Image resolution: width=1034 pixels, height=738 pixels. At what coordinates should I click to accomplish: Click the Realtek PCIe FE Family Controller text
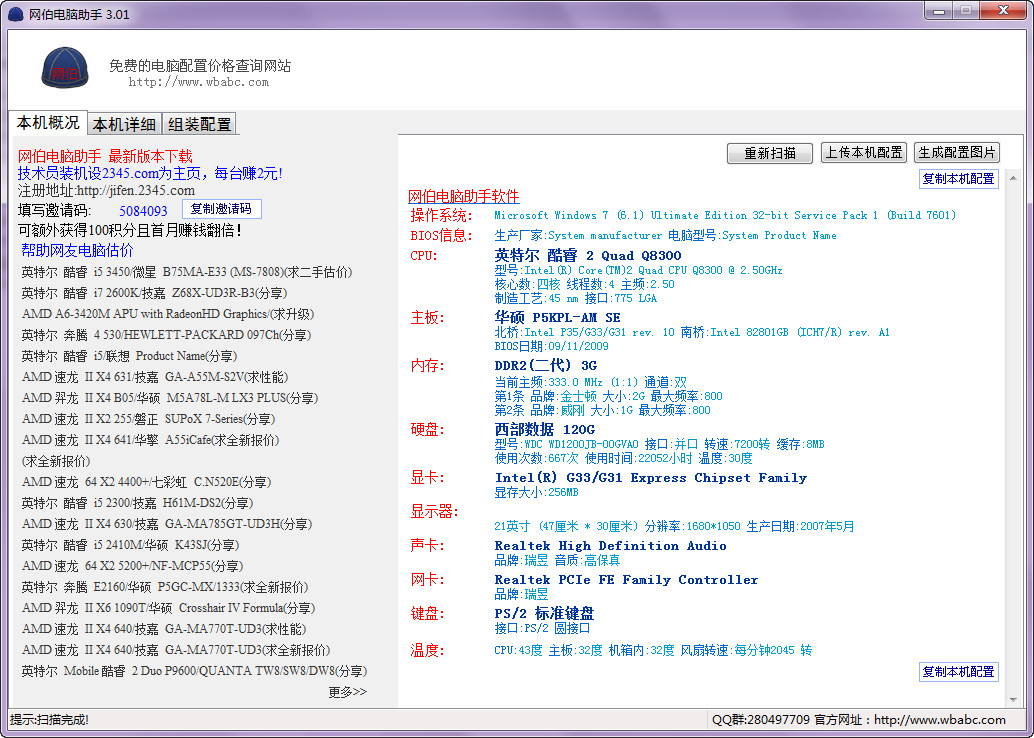click(x=626, y=580)
